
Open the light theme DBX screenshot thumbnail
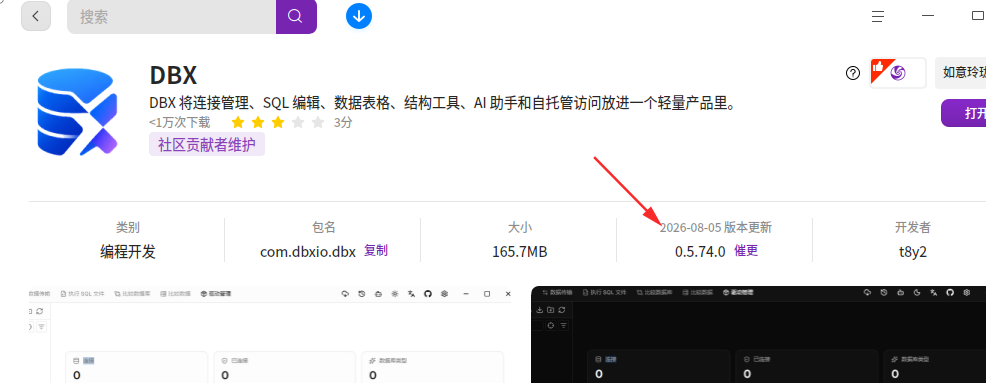(270, 335)
